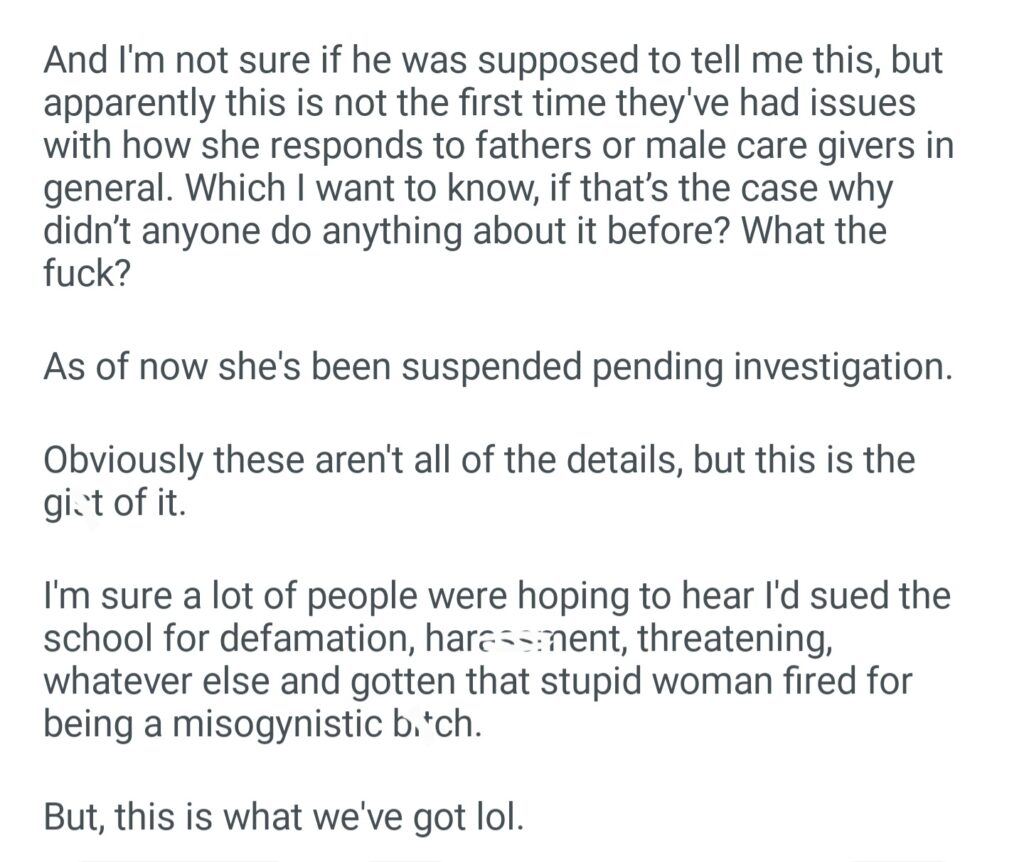This screenshot has height=862, width=1024.
Task: Click the word "pending"
Action: (x=650, y=366)
